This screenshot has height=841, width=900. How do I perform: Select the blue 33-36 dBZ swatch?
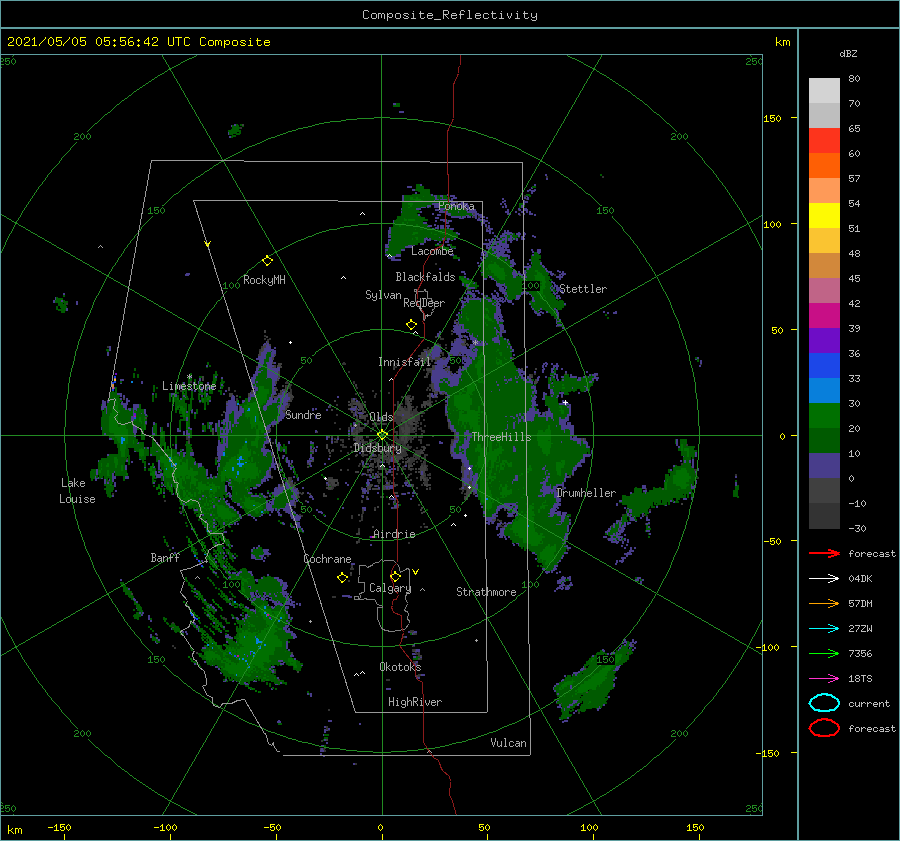(x=824, y=366)
